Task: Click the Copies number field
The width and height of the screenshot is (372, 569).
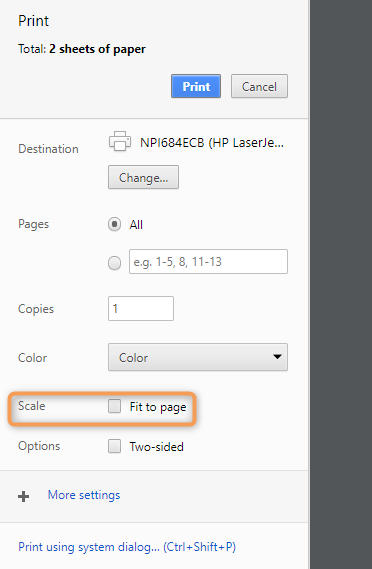Action: [141, 308]
